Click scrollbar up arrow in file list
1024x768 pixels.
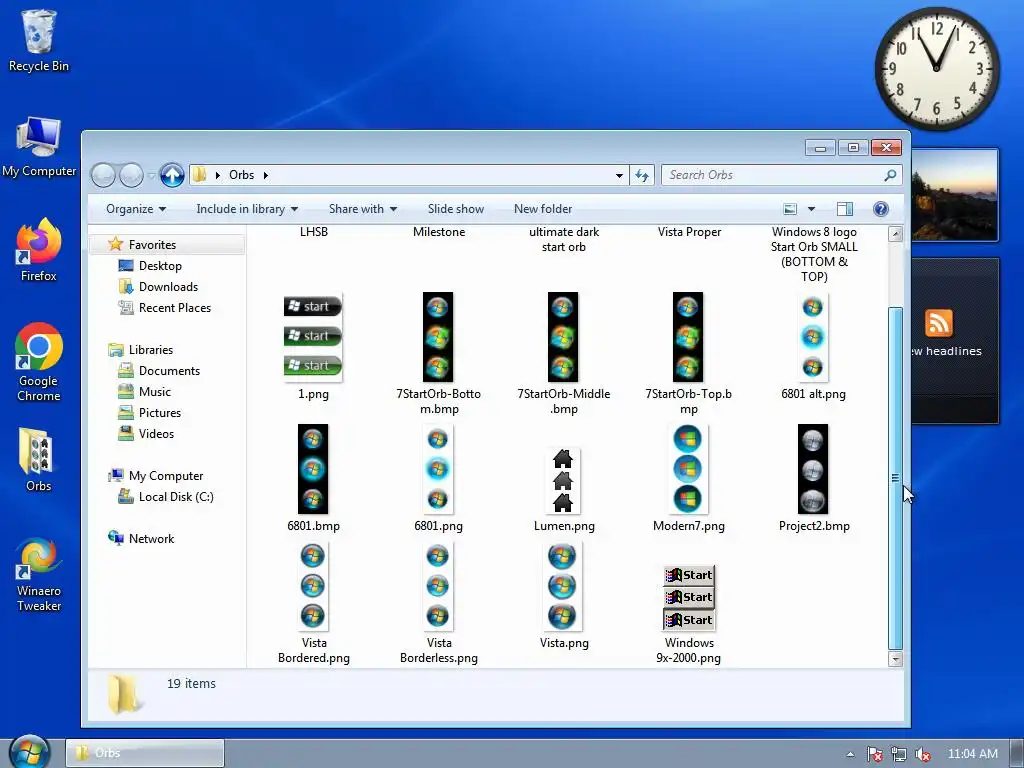coord(895,234)
